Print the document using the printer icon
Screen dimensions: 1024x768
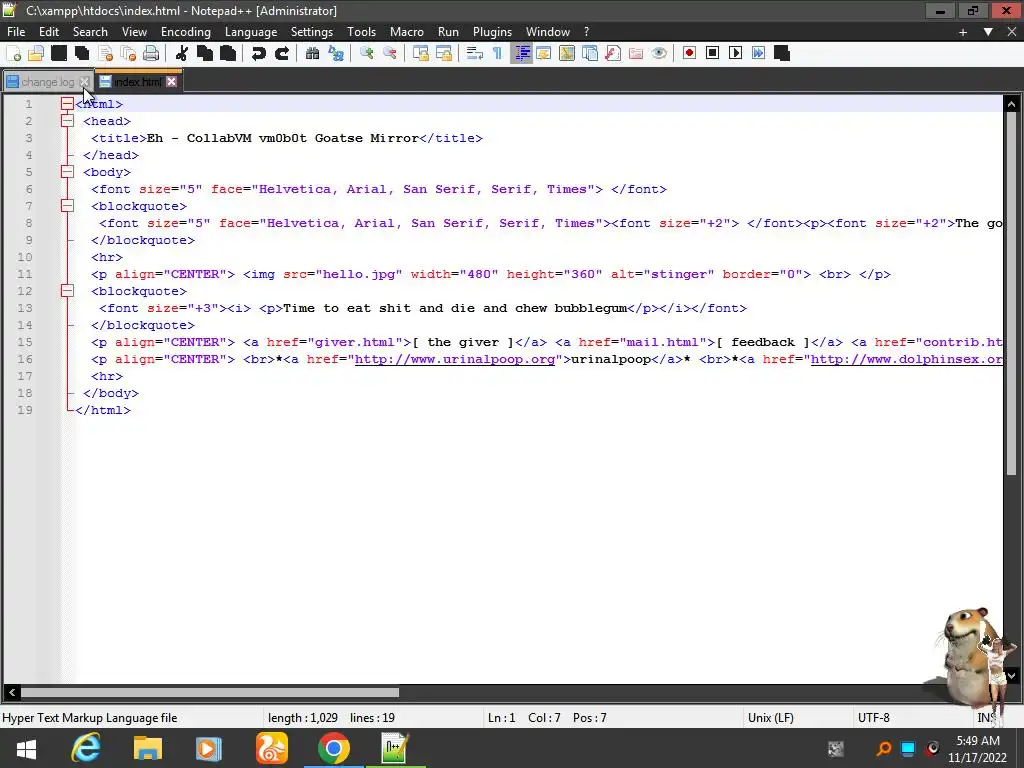click(151, 54)
